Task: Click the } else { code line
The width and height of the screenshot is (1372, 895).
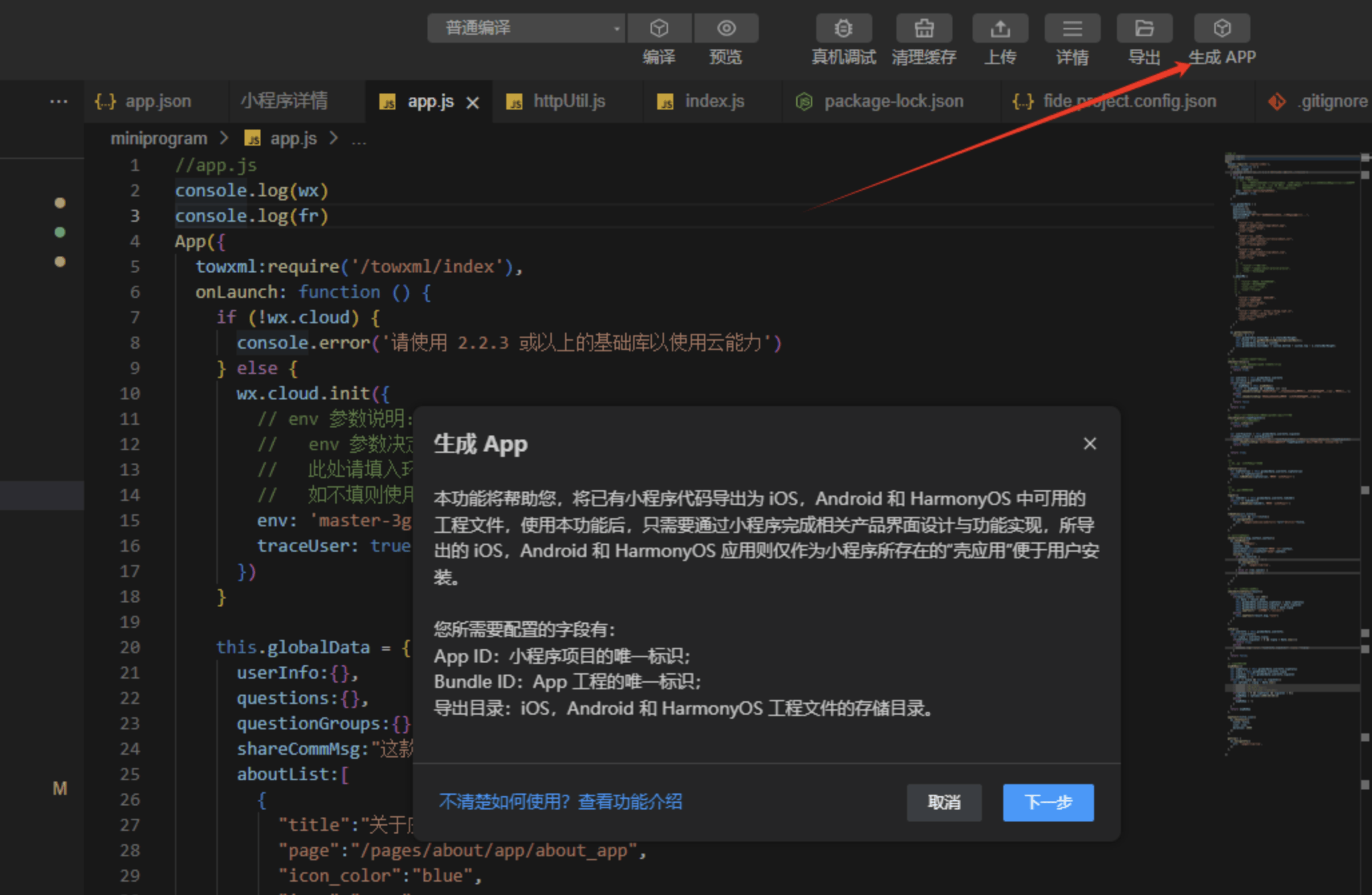Action: click(257, 368)
